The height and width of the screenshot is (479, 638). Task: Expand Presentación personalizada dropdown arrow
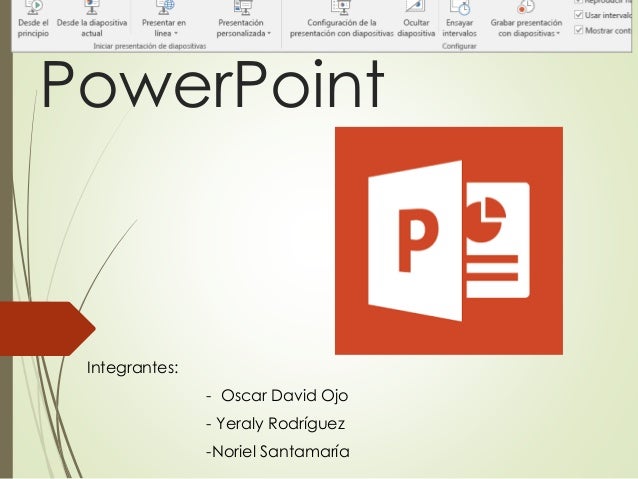pyautogui.click(x=269, y=33)
